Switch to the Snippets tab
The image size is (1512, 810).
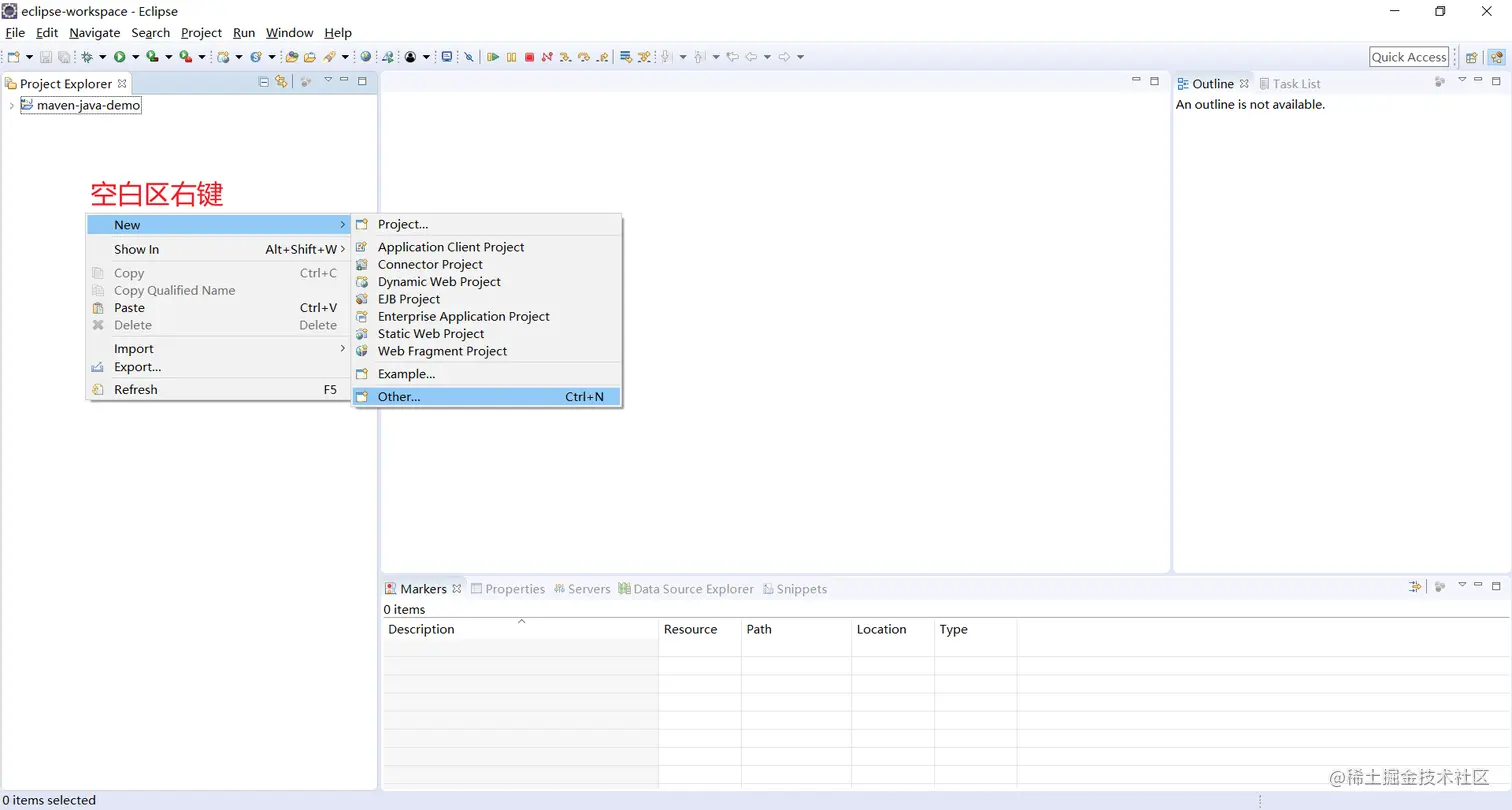click(x=795, y=589)
